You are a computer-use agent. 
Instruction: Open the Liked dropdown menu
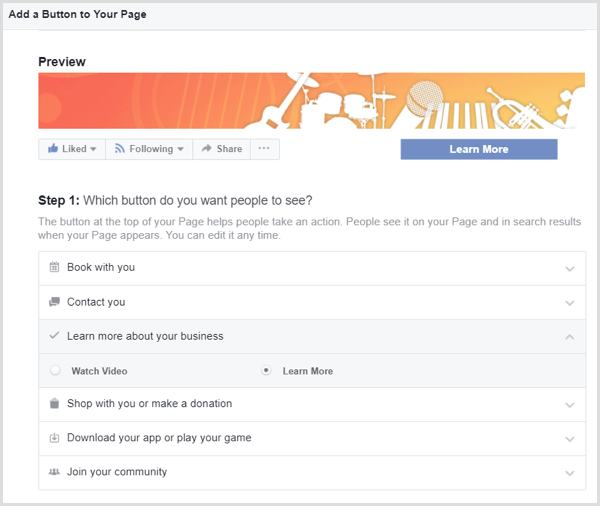tap(93, 150)
